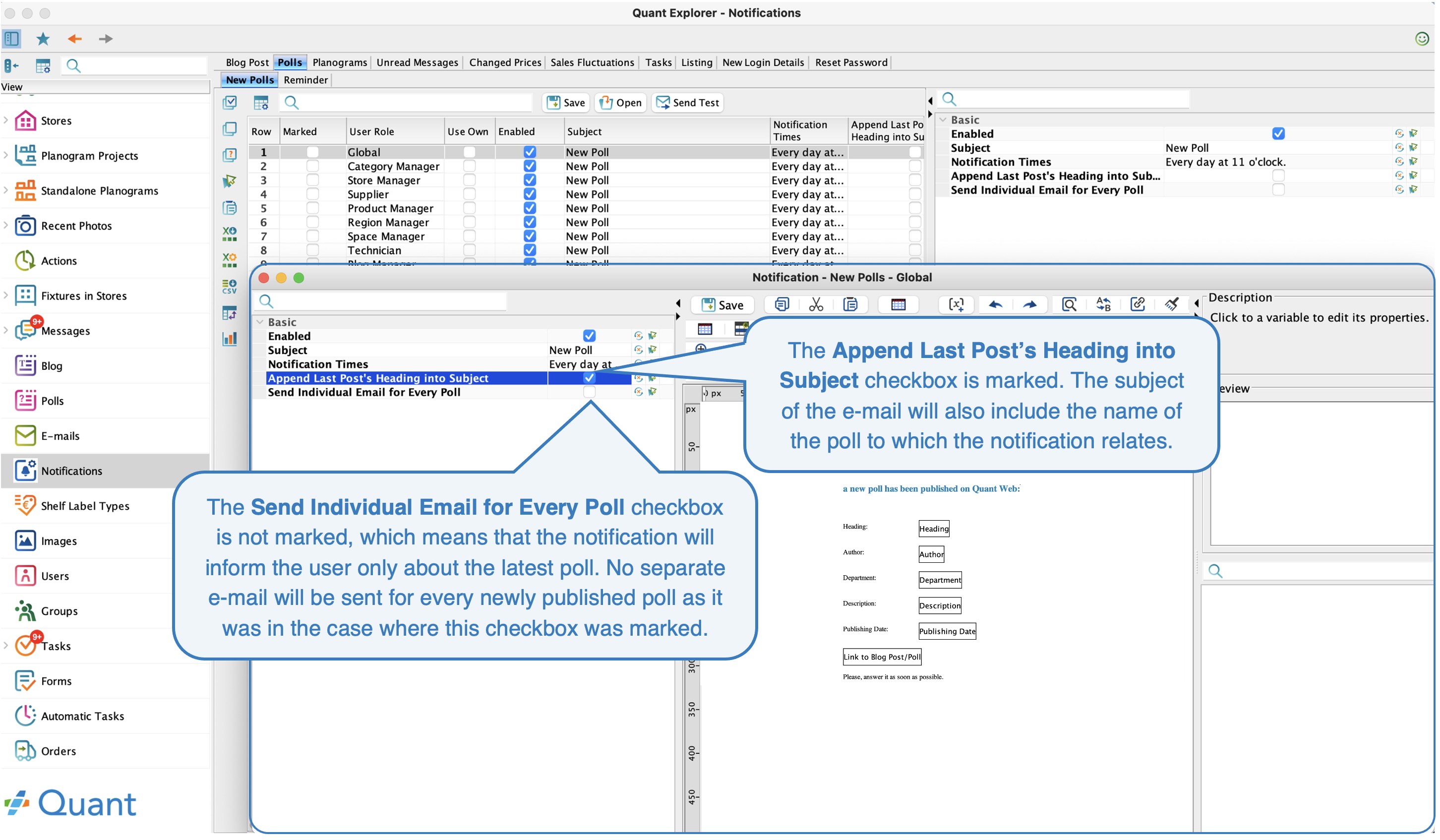Click the favorites star icon in the top toolbar
This screenshot has height=840, width=1440.
[43, 39]
